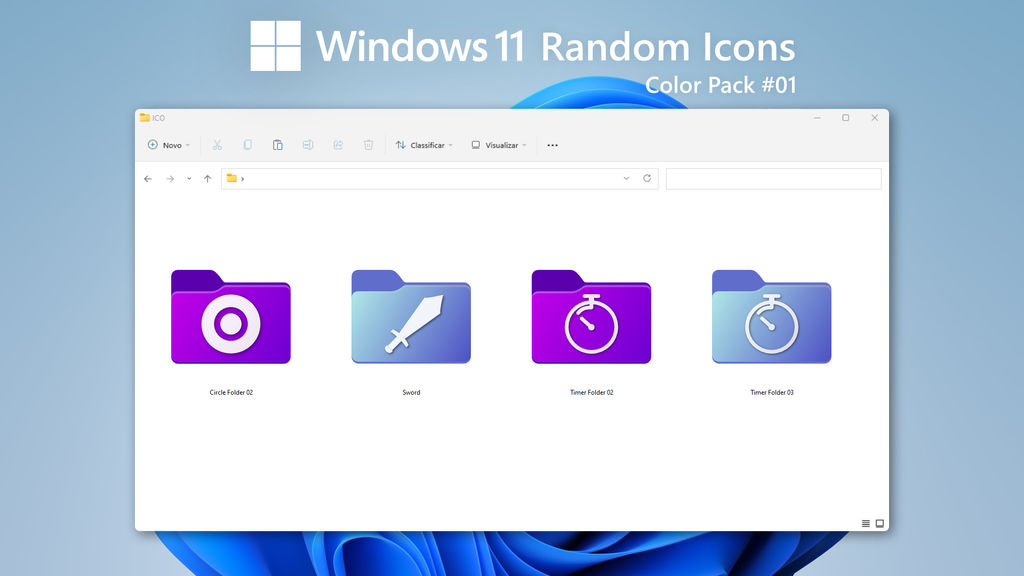
Task: Open the three-dot more options menu
Action: click(552, 145)
